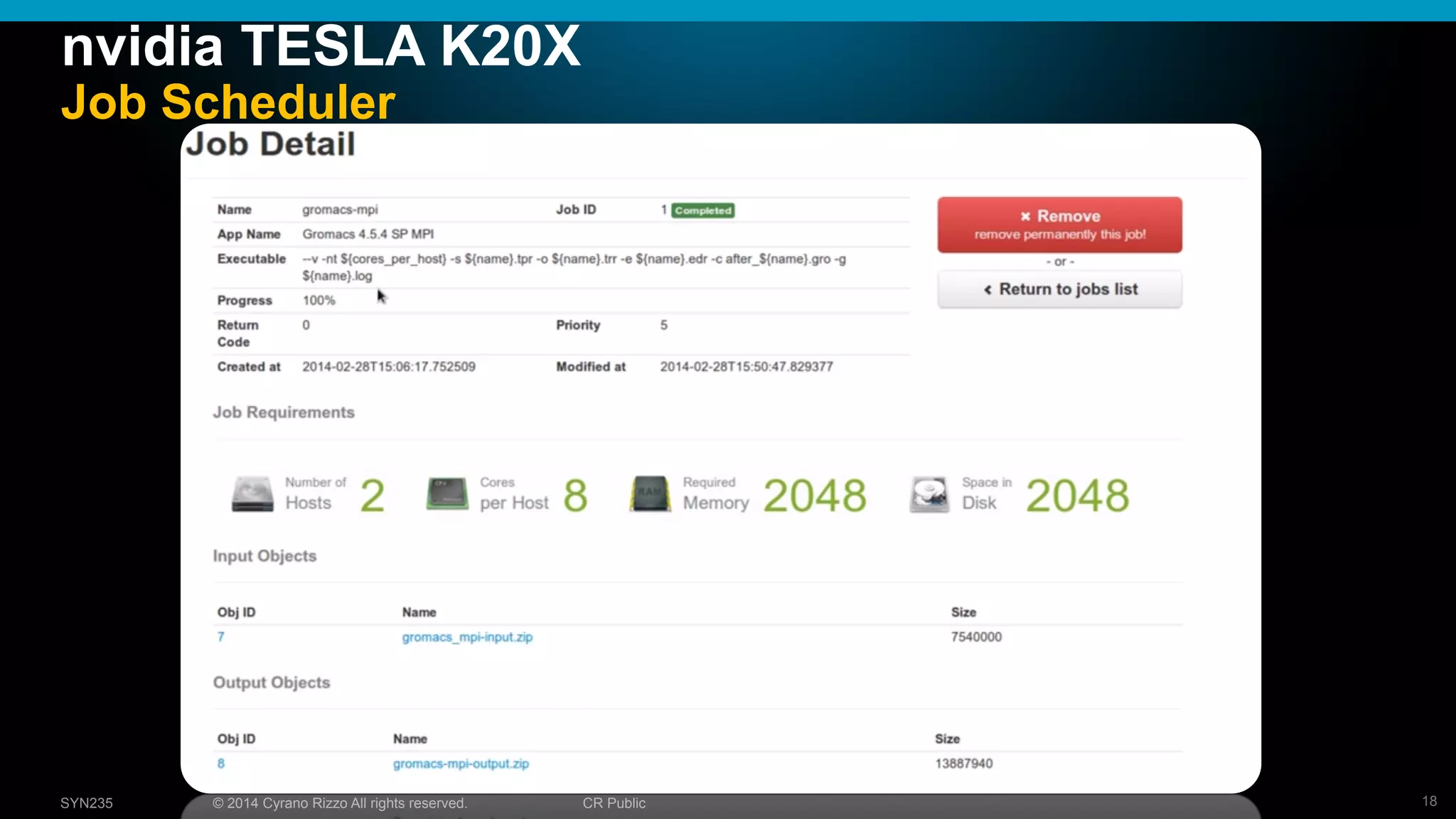Select App Name Gromacs 4.5.4 SP MPI
This screenshot has height=819, width=1456.
coord(368,234)
